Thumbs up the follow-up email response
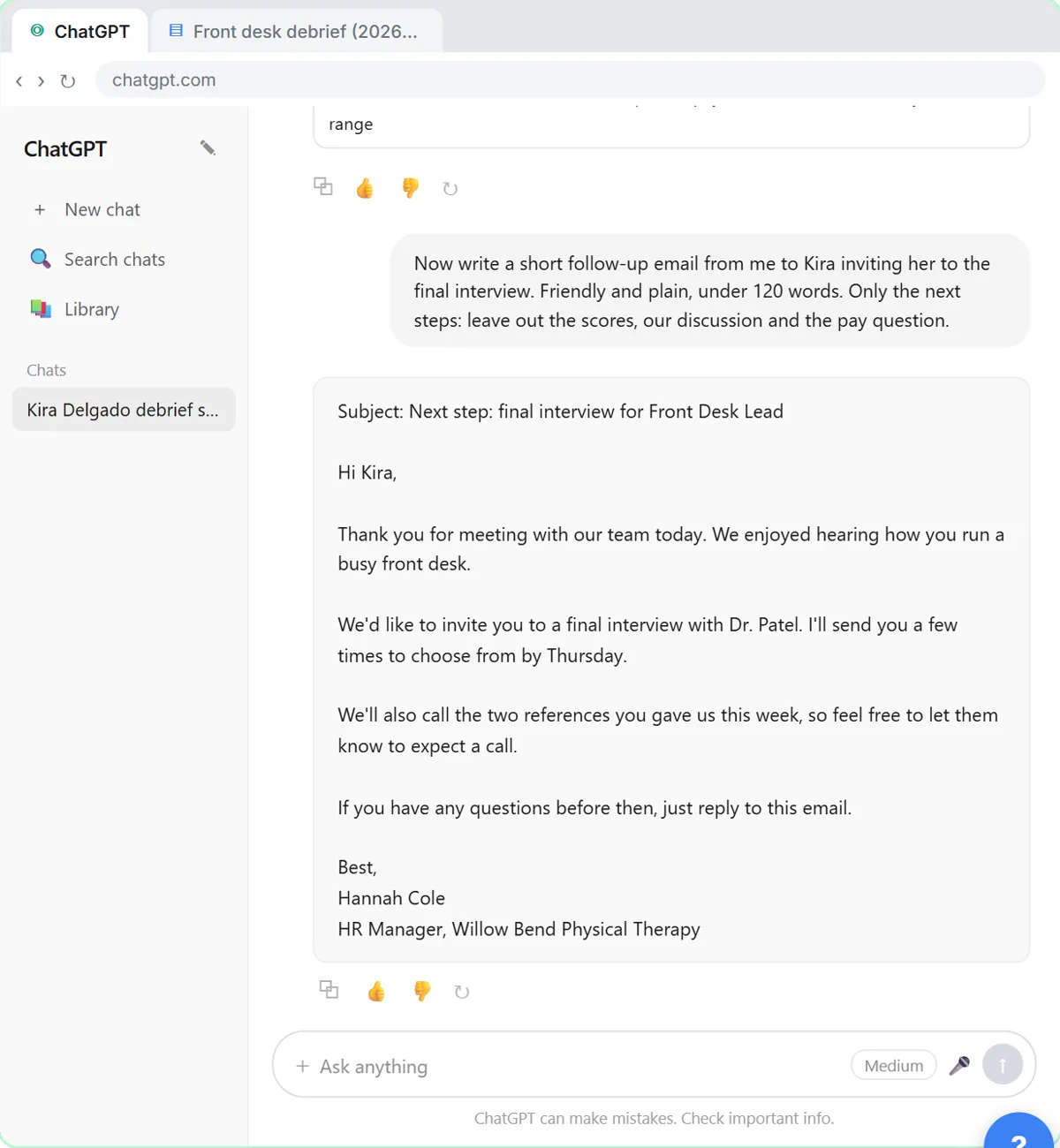 pyautogui.click(x=376, y=991)
